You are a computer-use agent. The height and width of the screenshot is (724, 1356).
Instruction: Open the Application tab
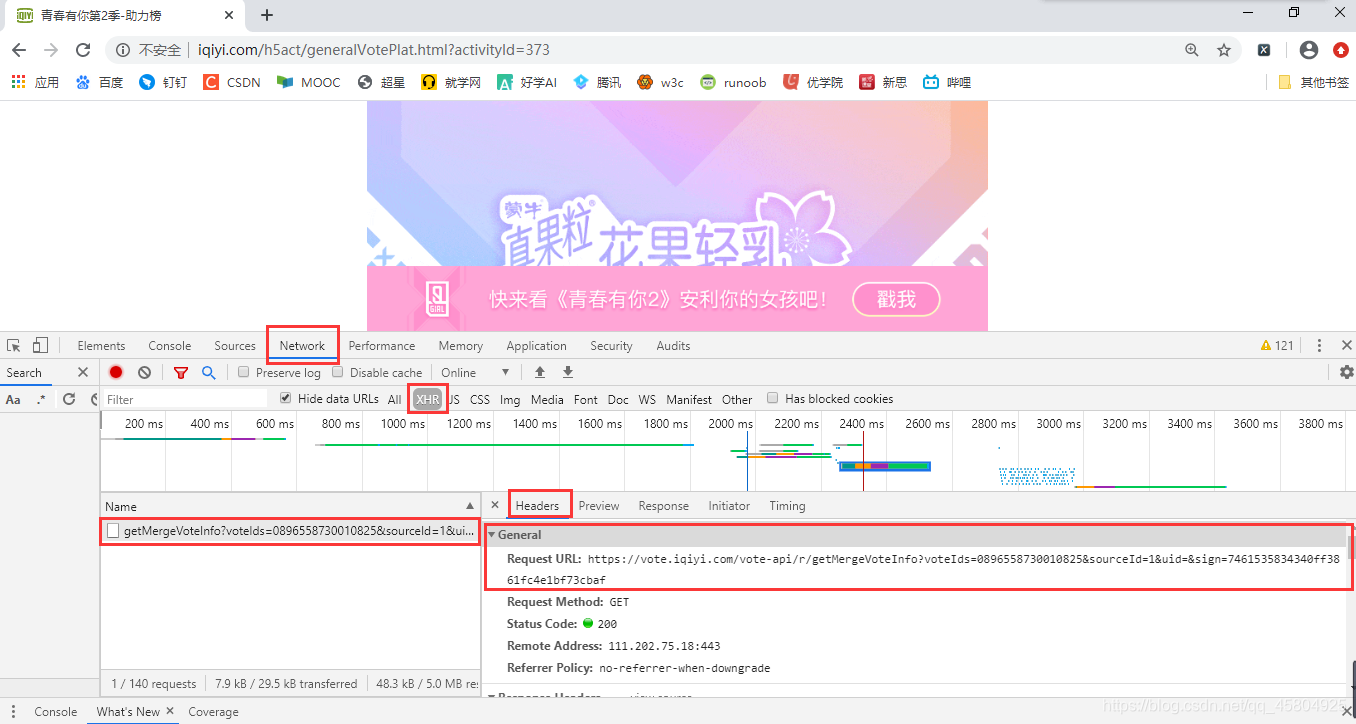(536, 345)
